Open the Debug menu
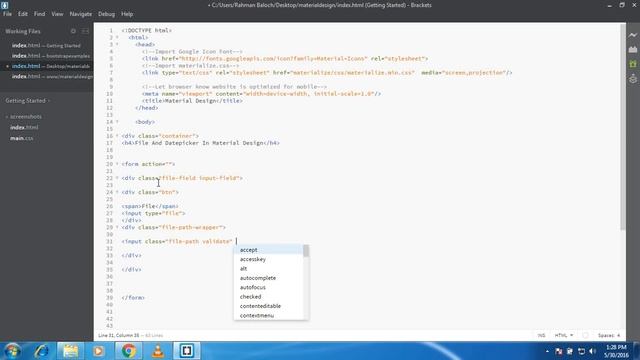640x360 pixels. [106, 14]
